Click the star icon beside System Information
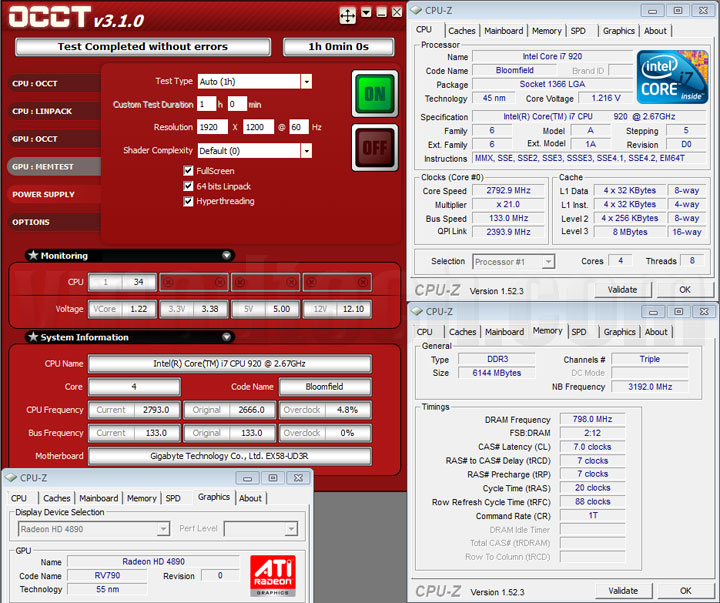This screenshot has width=720, height=603. (x=33, y=337)
